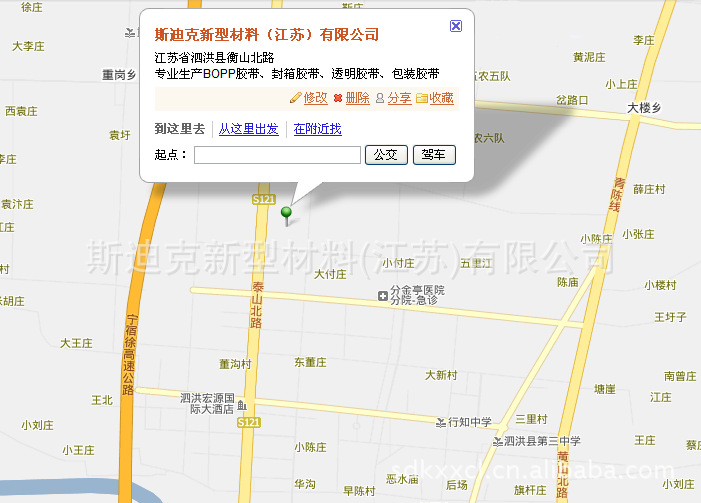Open the 修改 edit link
Image resolution: width=701 pixels, height=503 pixels.
pyautogui.click(x=316, y=98)
